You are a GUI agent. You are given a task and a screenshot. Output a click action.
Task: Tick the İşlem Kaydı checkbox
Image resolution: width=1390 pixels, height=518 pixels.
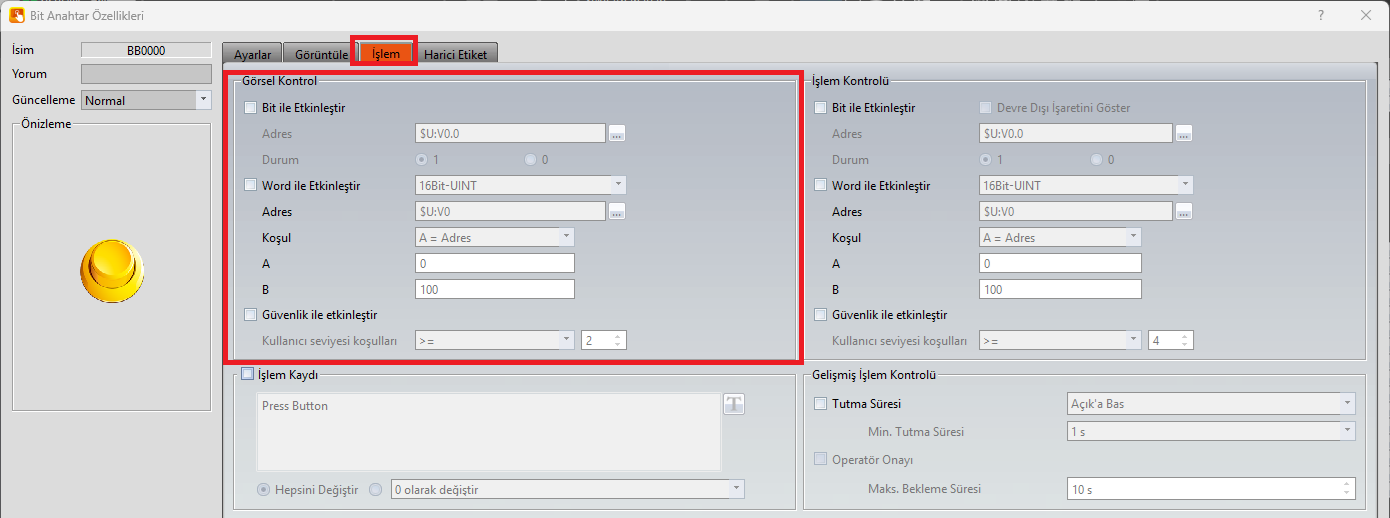pyautogui.click(x=248, y=374)
